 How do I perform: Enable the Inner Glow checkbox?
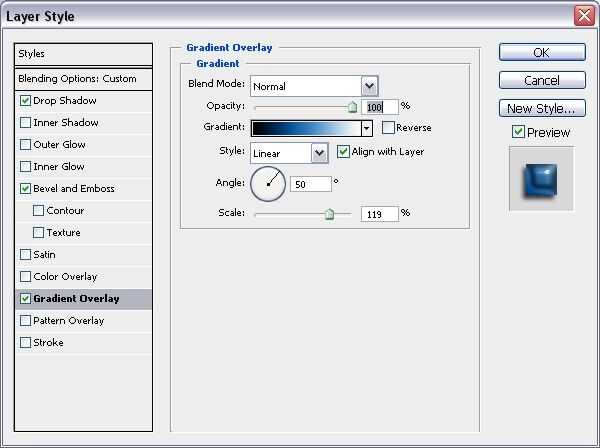click(x=25, y=167)
